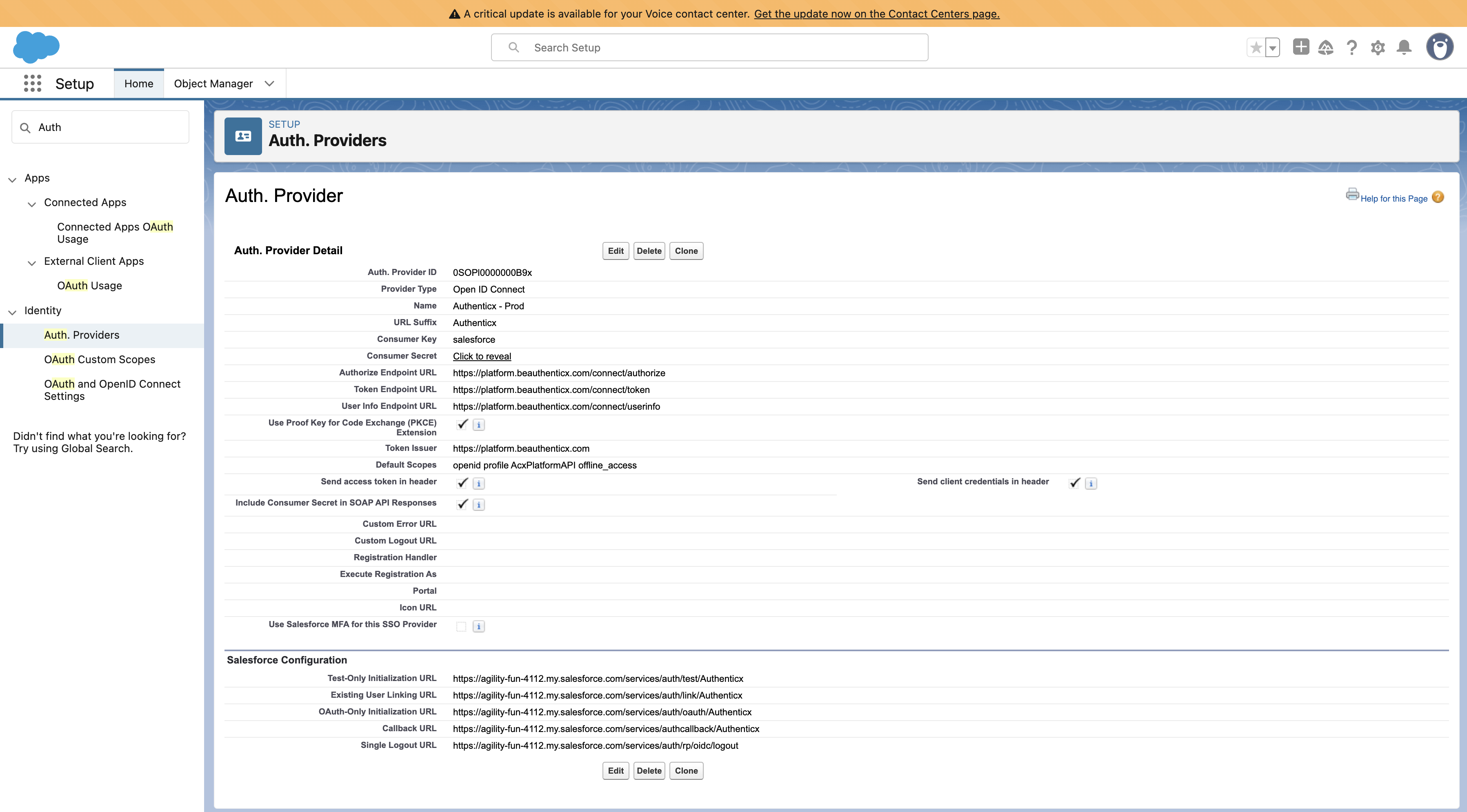Open Connected Apps OAuth Usage

(x=114, y=233)
